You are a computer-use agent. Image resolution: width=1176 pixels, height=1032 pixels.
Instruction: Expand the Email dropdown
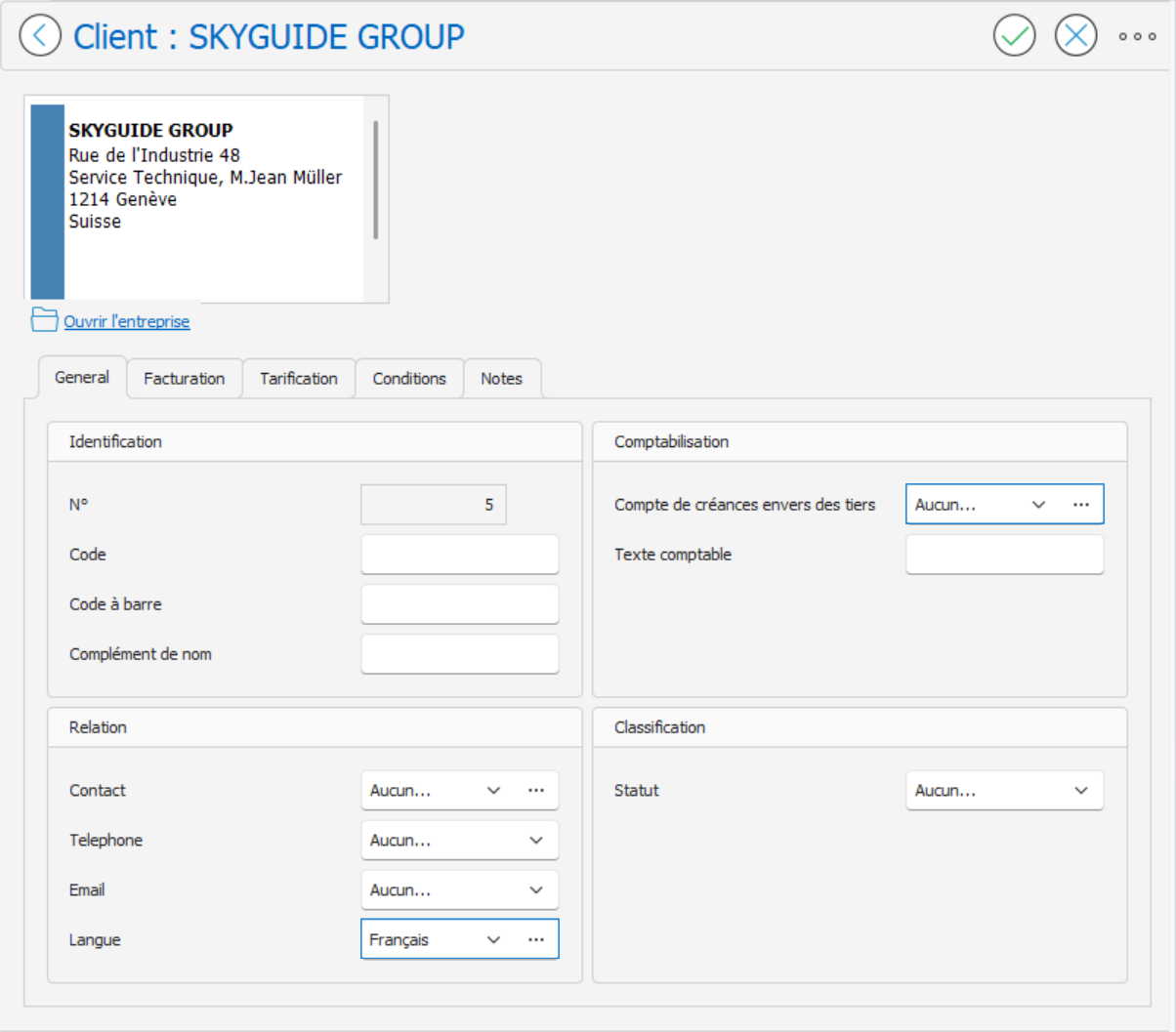[535, 889]
